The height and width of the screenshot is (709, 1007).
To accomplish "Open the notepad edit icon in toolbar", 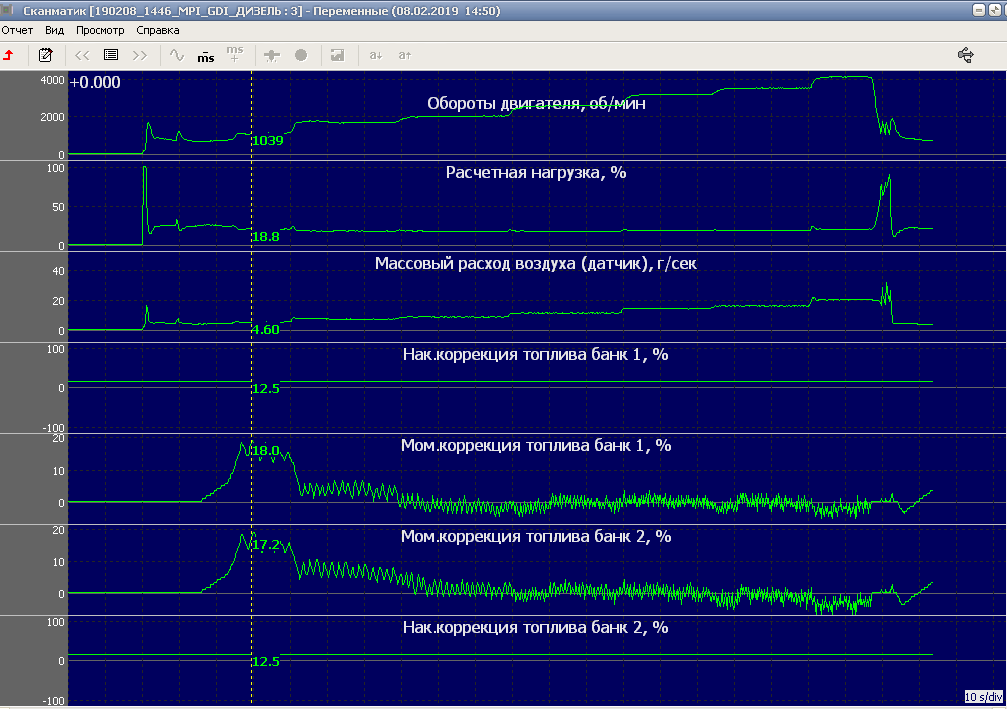I will 45,55.
